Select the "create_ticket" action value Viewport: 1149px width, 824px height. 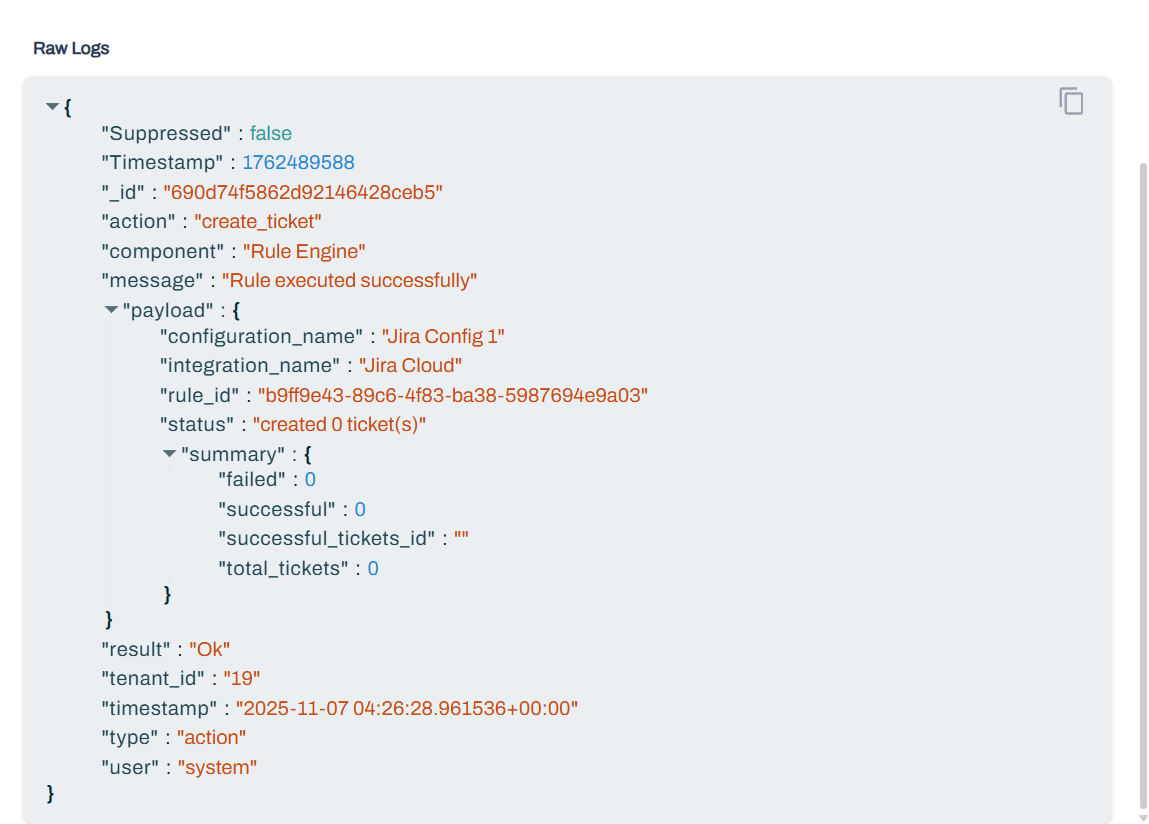[x=257, y=222]
